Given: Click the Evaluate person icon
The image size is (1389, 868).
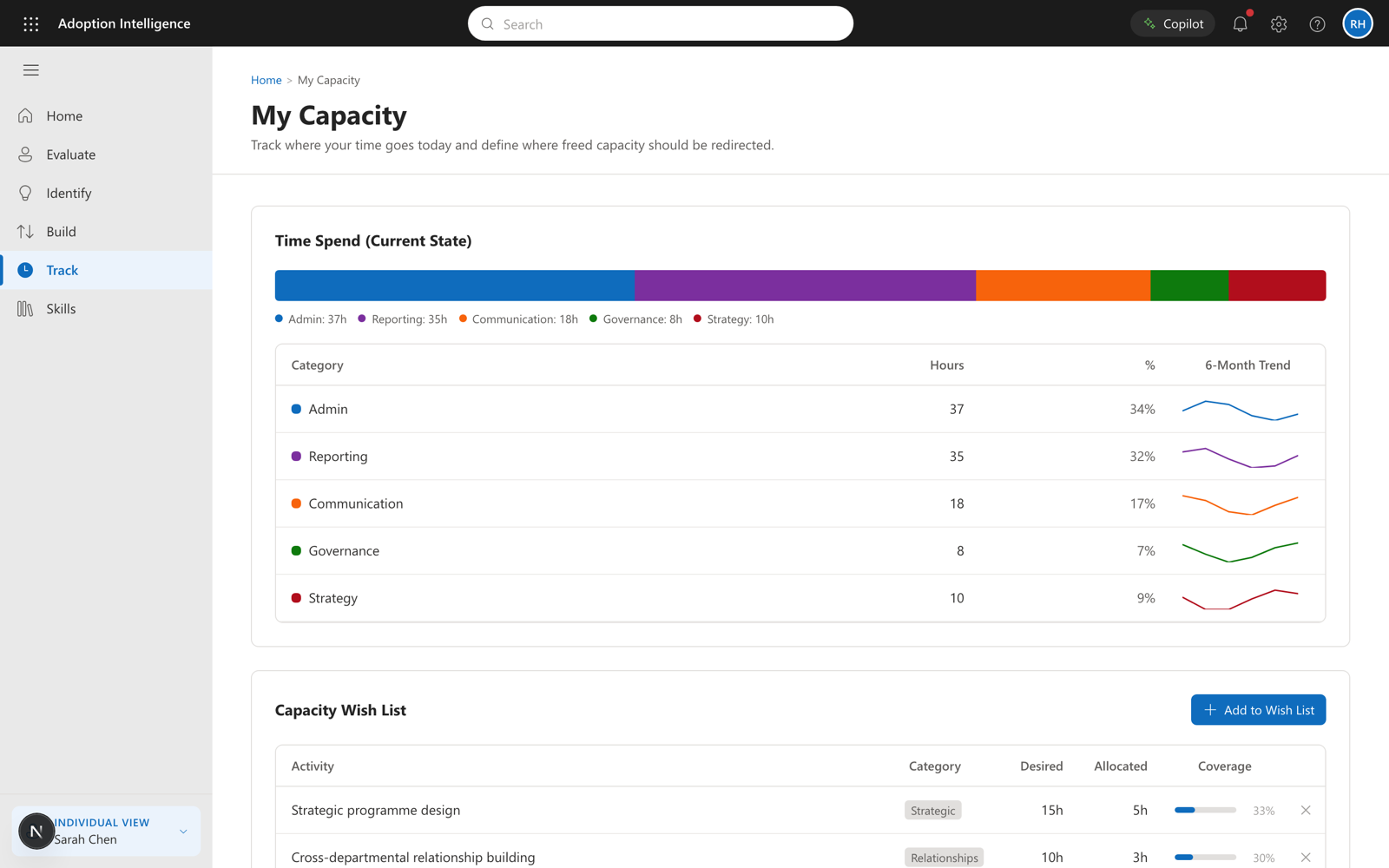Looking at the screenshot, I should click(25, 155).
